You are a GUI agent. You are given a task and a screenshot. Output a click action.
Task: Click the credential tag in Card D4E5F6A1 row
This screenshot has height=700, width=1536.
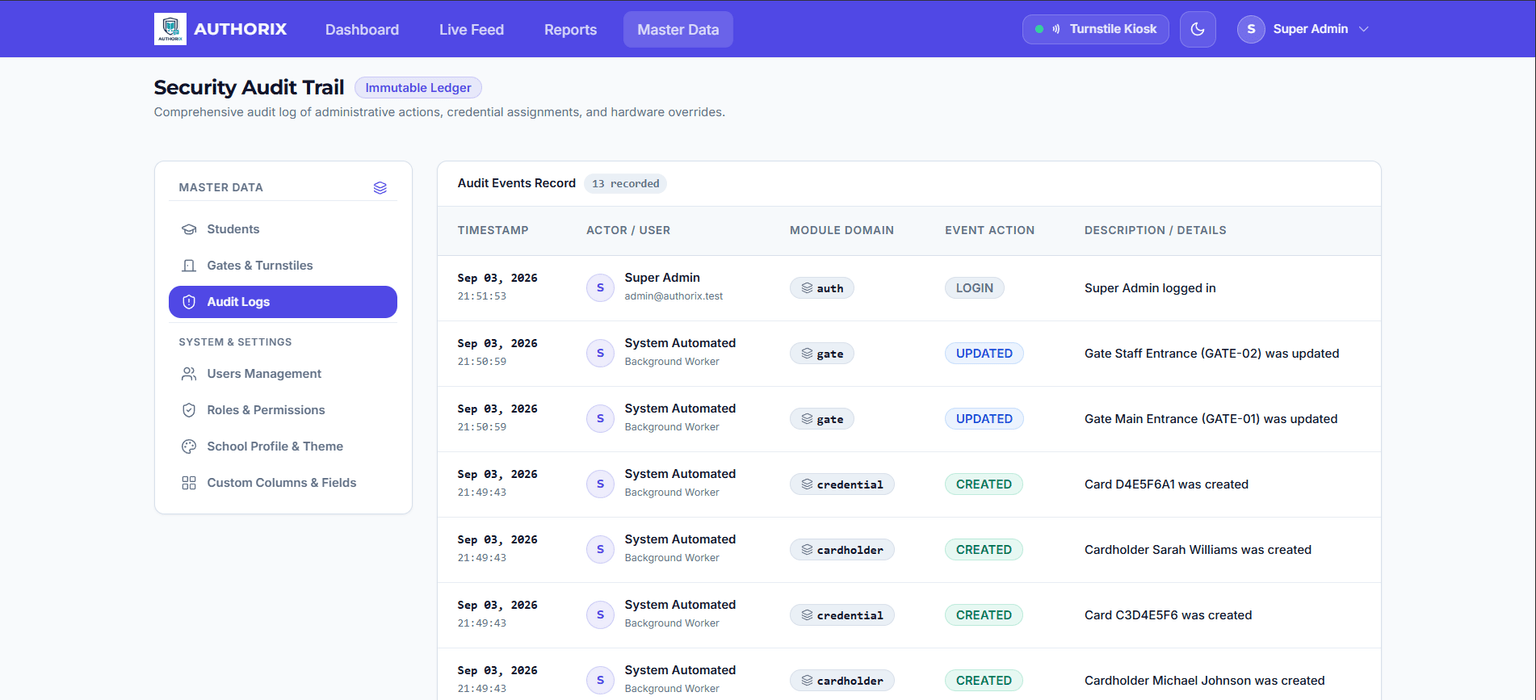click(x=842, y=484)
